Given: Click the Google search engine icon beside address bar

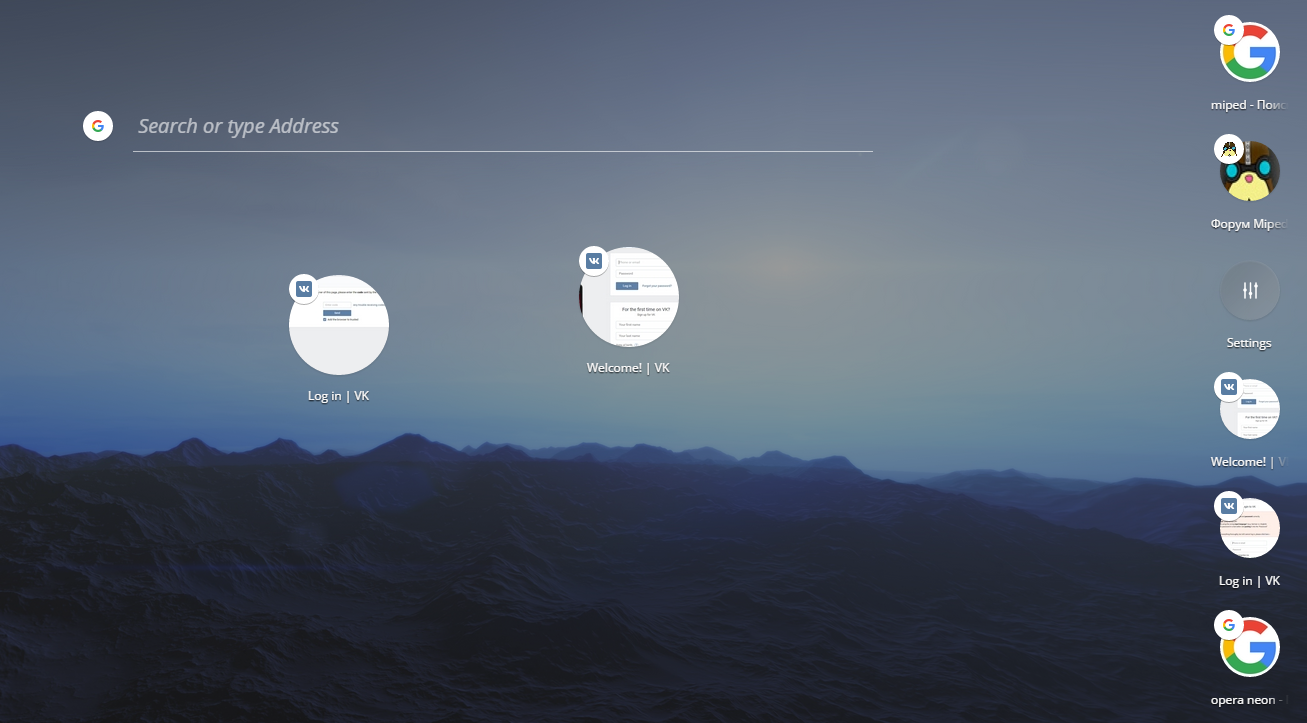Looking at the screenshot, I should pos(97,126).
